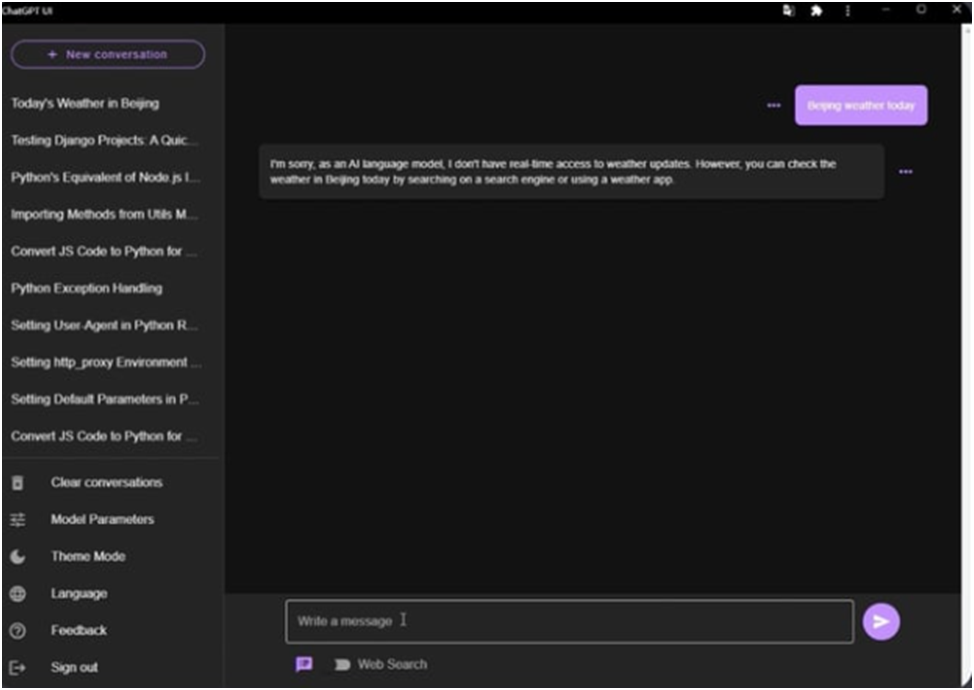Toggle the Web Search switch
The width and height of the screenshot is (974, 690).
tap(342, 664)
